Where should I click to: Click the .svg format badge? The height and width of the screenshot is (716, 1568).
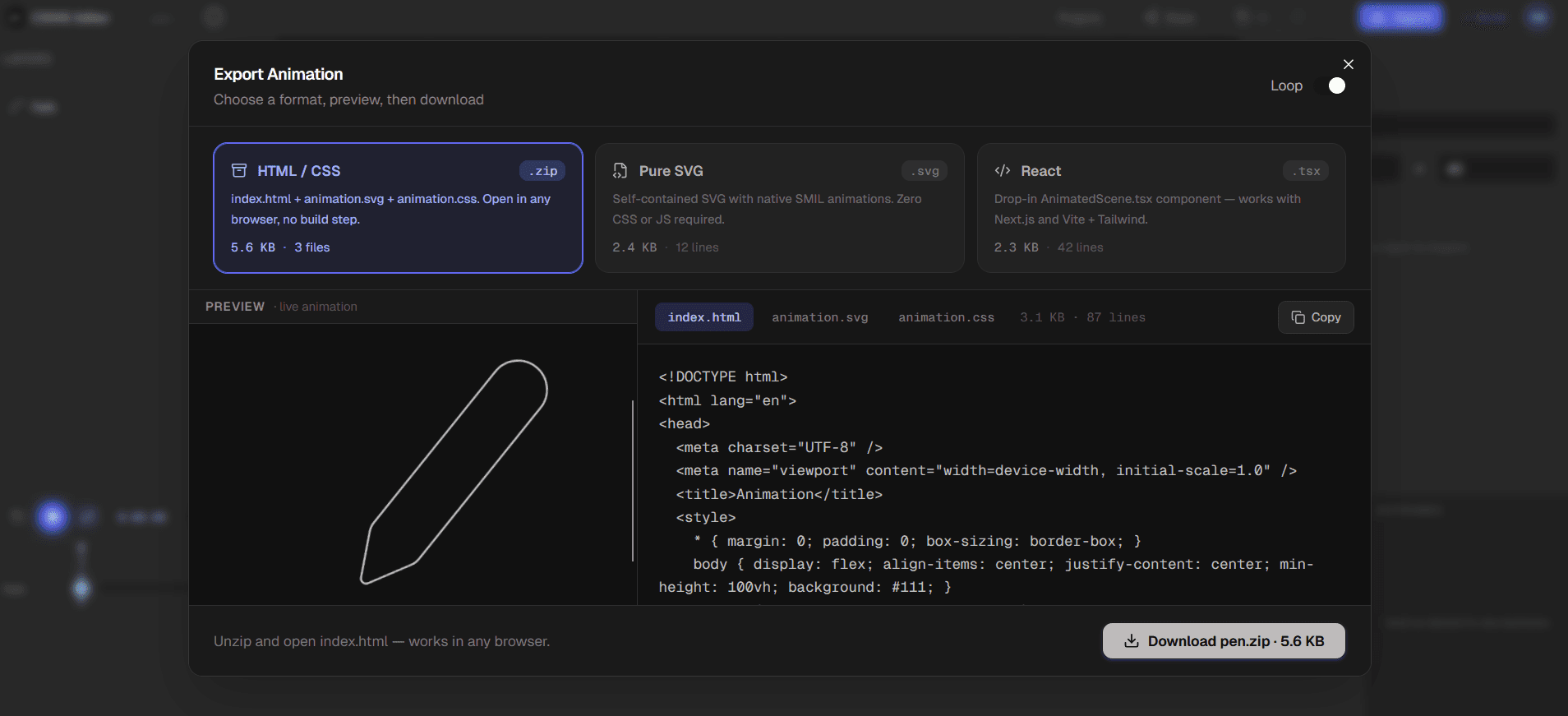tap(925, 171)
